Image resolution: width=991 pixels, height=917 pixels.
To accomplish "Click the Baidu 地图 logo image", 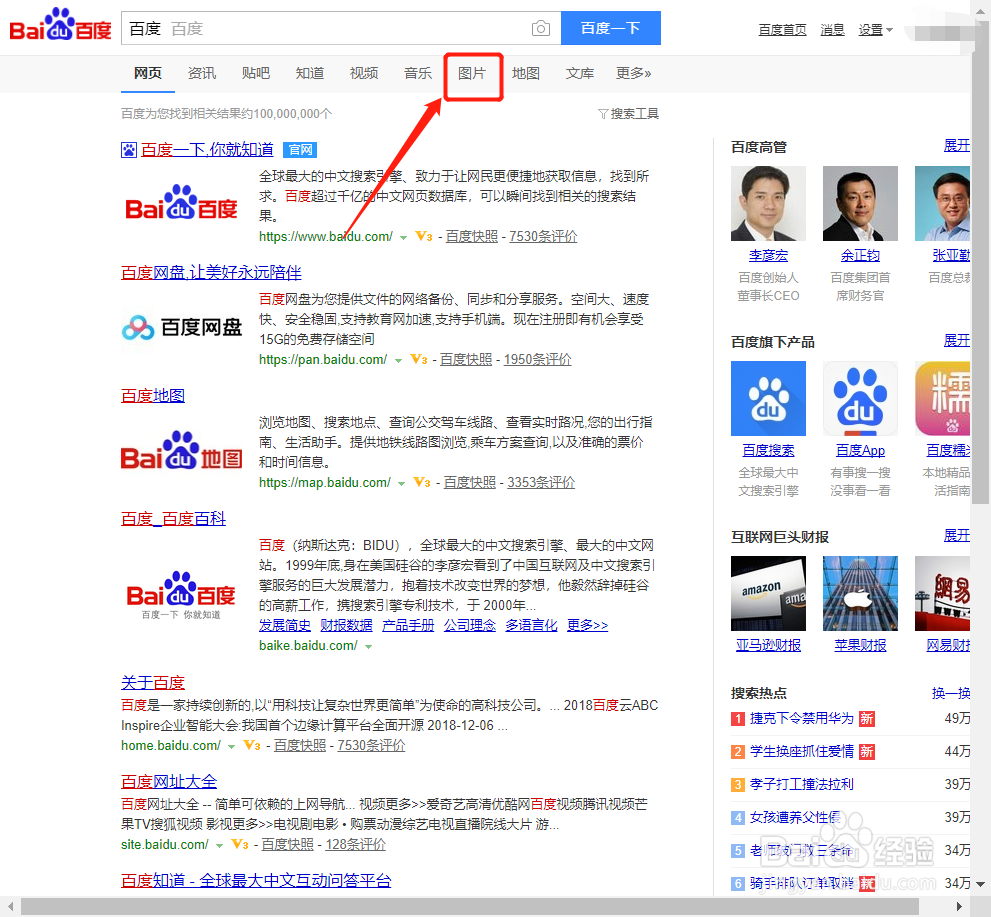I will pyautogui.click(x=182, y=451).
